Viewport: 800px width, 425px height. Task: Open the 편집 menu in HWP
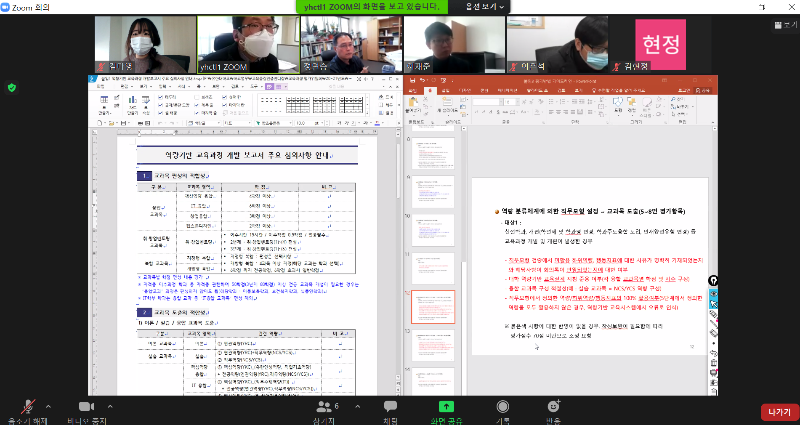coord(126,87)
